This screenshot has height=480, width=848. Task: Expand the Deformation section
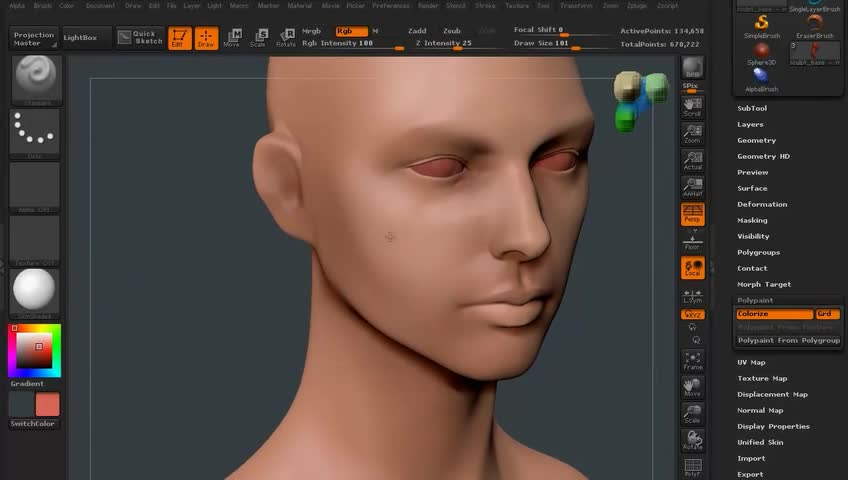coord(762,204)
